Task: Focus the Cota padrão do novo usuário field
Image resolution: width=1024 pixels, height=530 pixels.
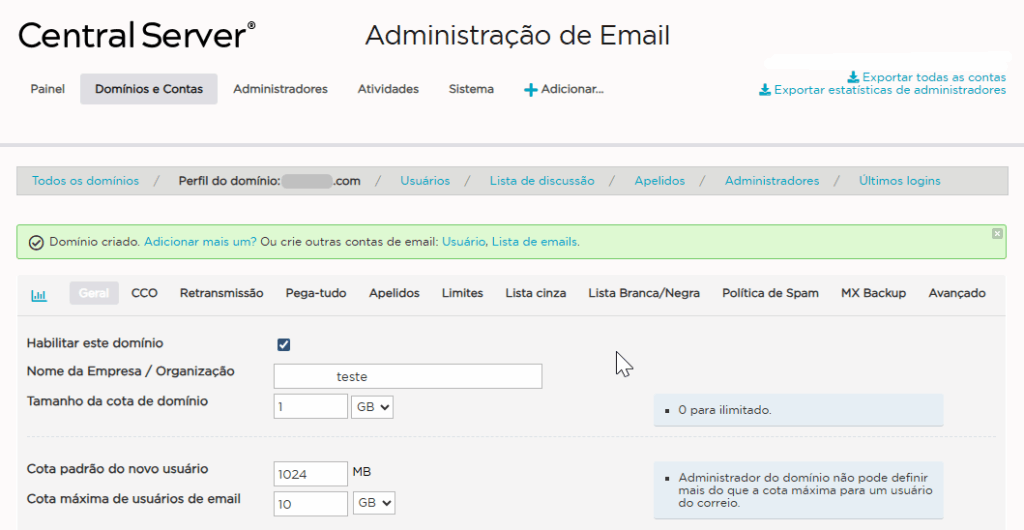Action: point(310,473)
